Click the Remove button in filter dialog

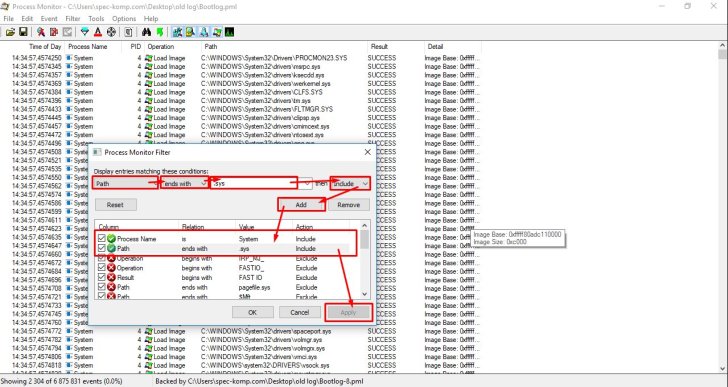tap(349, 205)
